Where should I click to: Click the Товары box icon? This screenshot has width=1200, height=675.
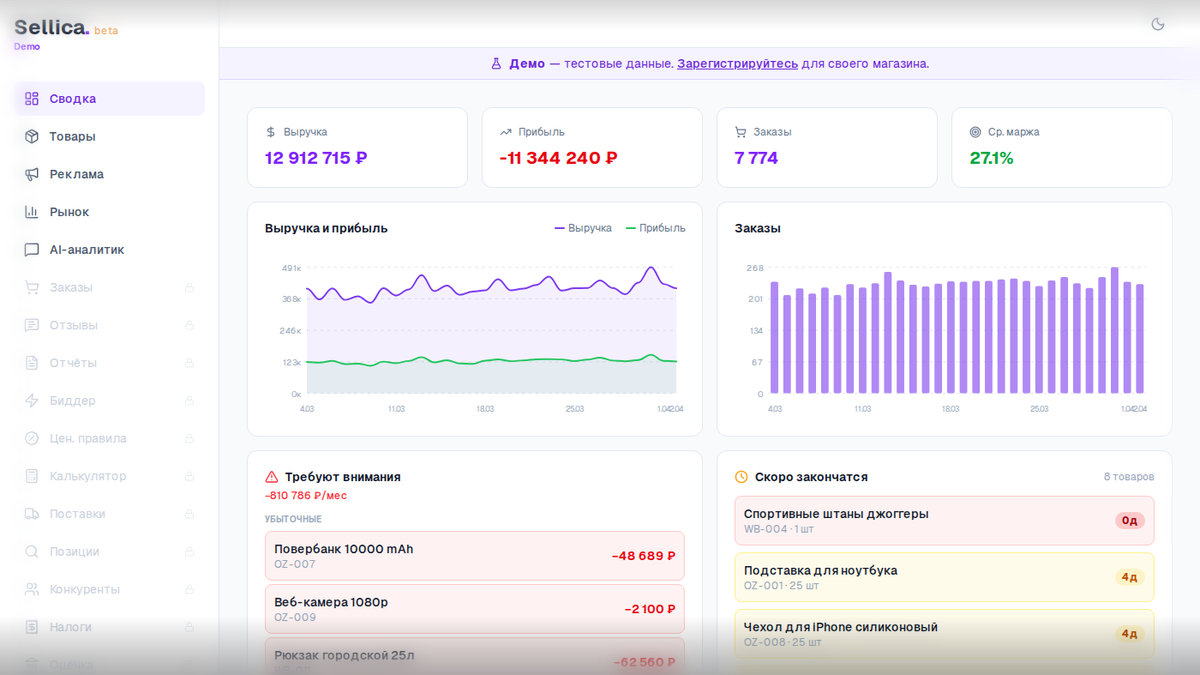click(x=32, y=137)
